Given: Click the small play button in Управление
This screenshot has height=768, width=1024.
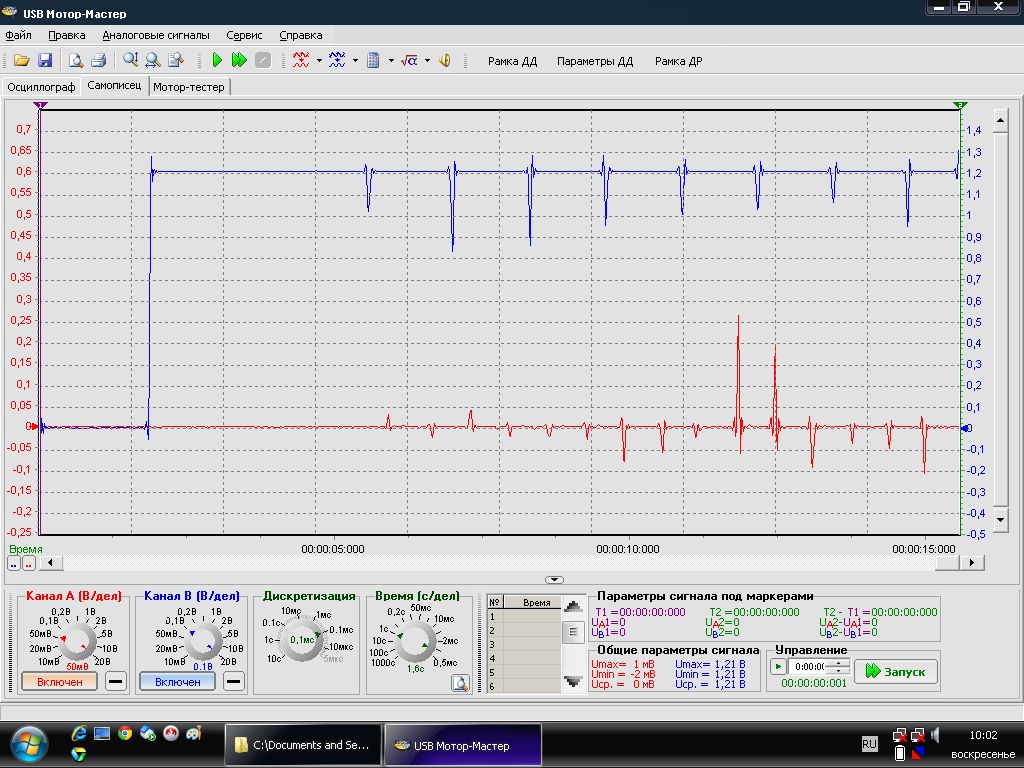Looking at the screenshot, I should pyautogui.click(x=778, y=667).
